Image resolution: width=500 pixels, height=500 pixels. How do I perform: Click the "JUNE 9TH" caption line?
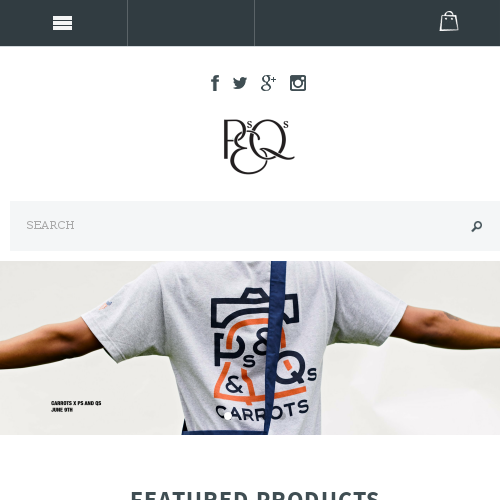click(x=62, y=410)
